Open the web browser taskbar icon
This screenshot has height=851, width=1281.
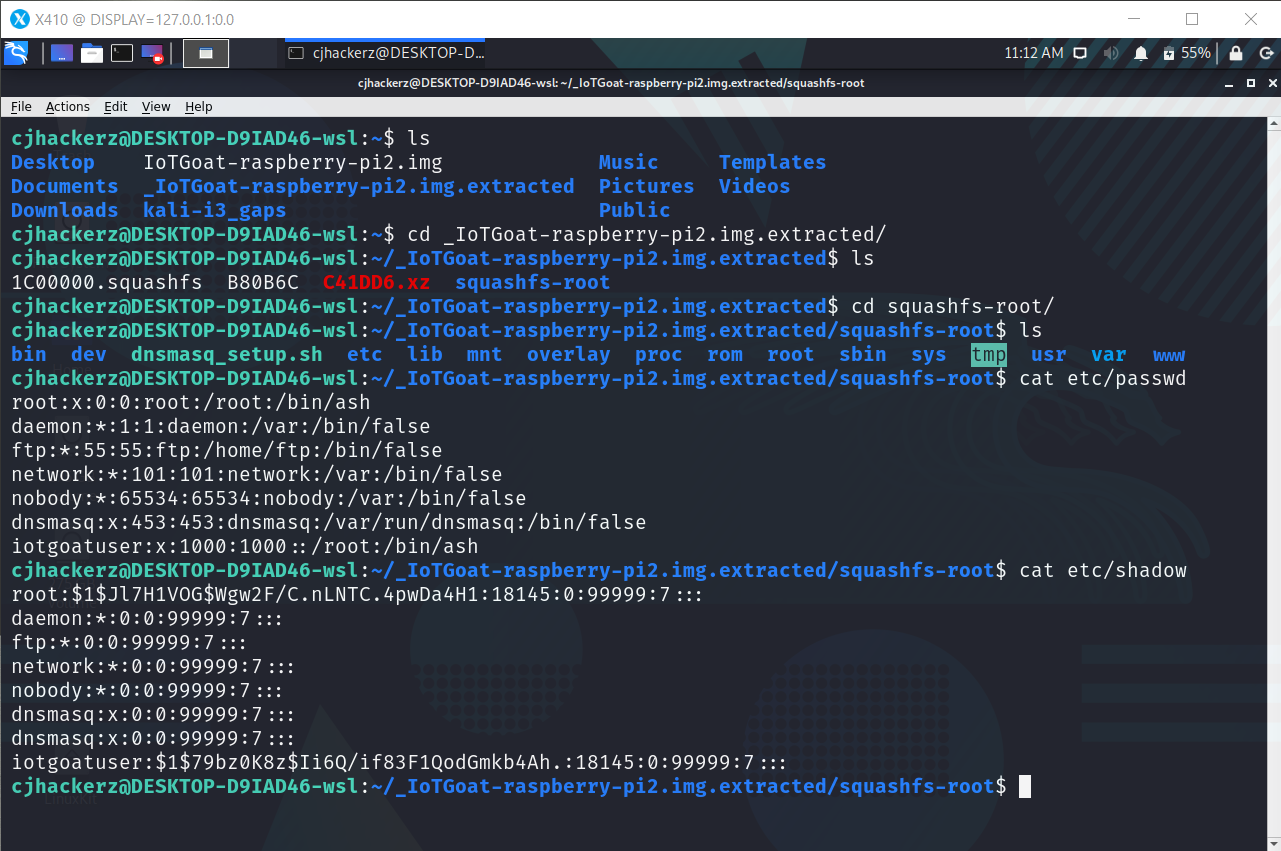(61, 54)
